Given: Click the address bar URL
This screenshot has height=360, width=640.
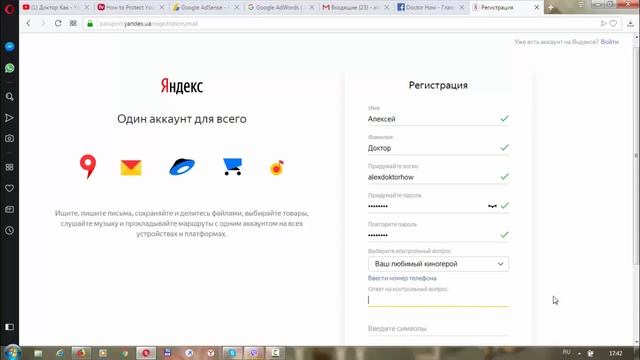Looking at the screenshot, I should click(x=149, y=24).
